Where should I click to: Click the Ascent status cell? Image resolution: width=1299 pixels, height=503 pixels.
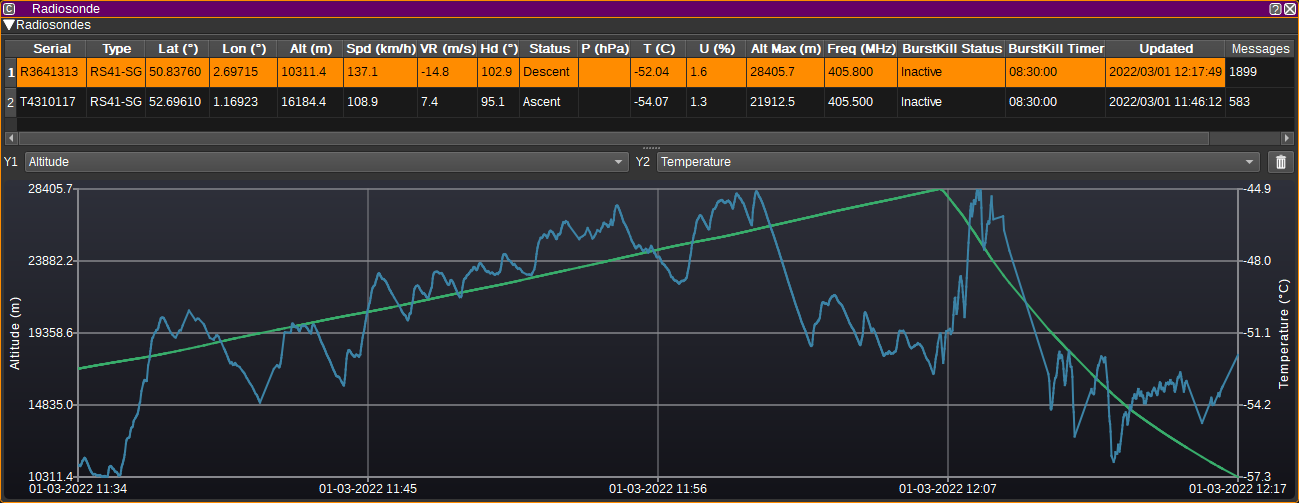click(x=549, y=102)
